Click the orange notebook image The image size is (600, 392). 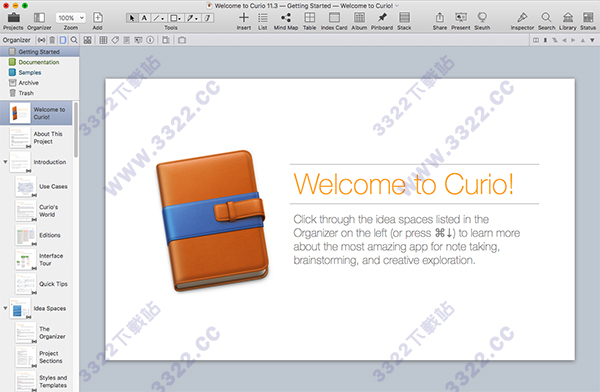(x=213, y=220)
